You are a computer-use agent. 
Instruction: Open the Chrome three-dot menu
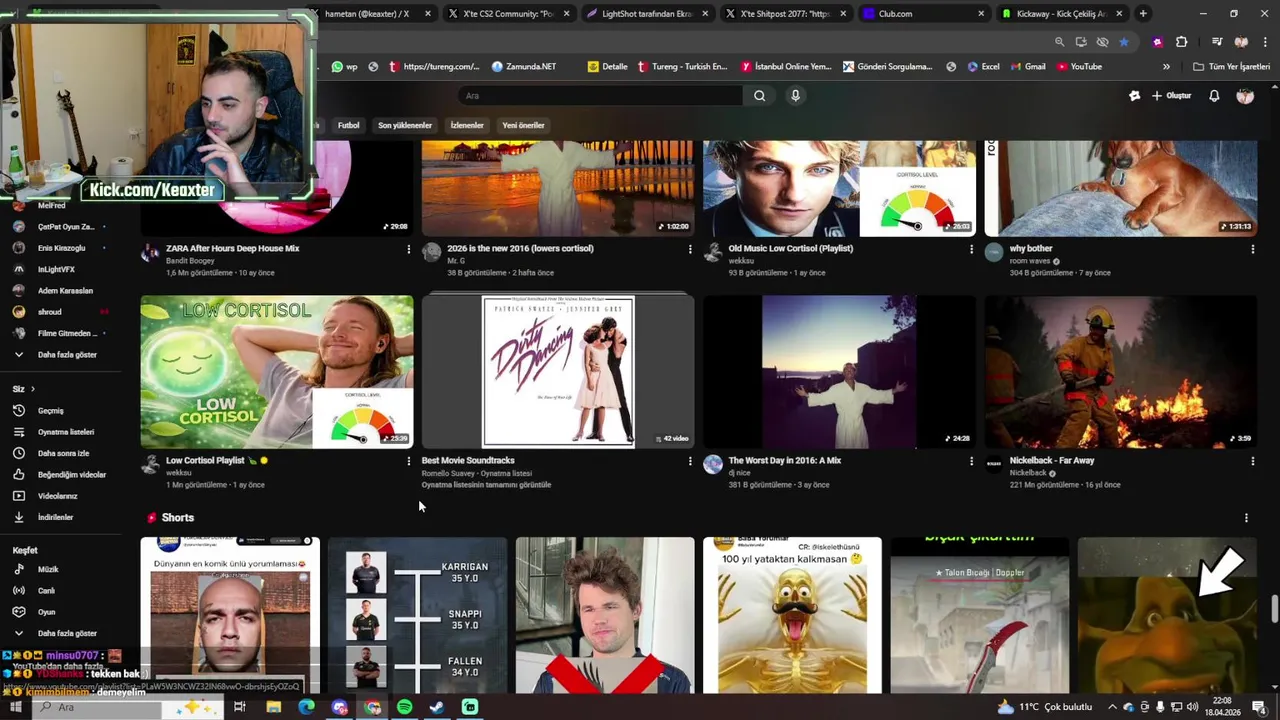click(x=1265, y=42)
